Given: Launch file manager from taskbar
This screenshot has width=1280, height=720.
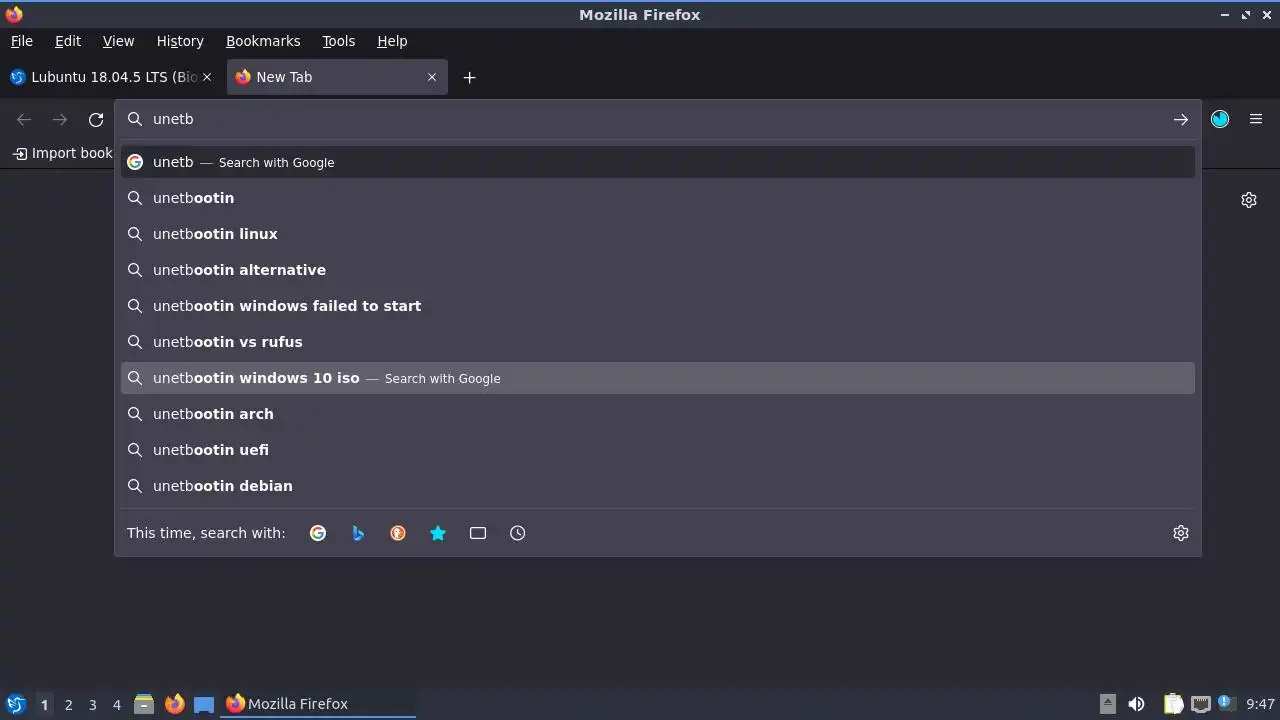Looking at the screenshot, I should coord(144,704).
